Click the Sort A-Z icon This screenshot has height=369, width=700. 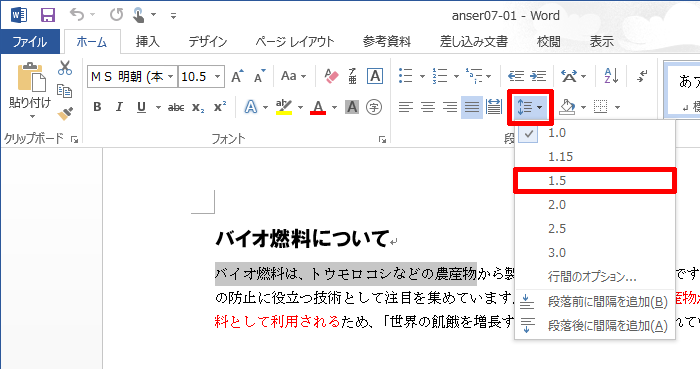[x=611, y=76]
